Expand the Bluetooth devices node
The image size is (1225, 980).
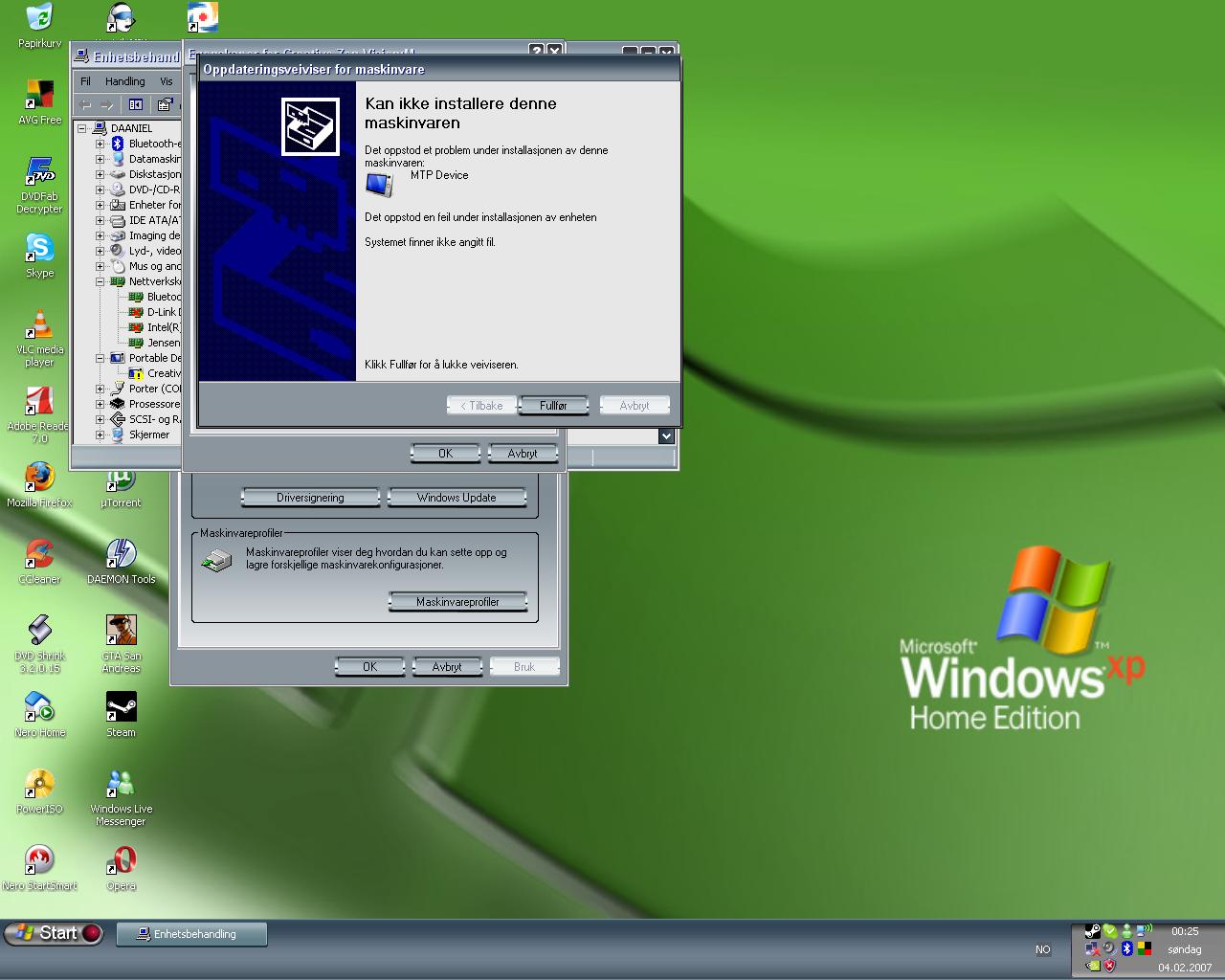tap(100, 144)
